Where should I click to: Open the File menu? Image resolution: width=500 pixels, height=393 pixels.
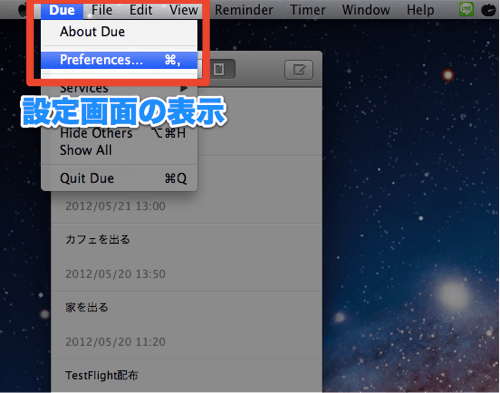coord(102,10)
